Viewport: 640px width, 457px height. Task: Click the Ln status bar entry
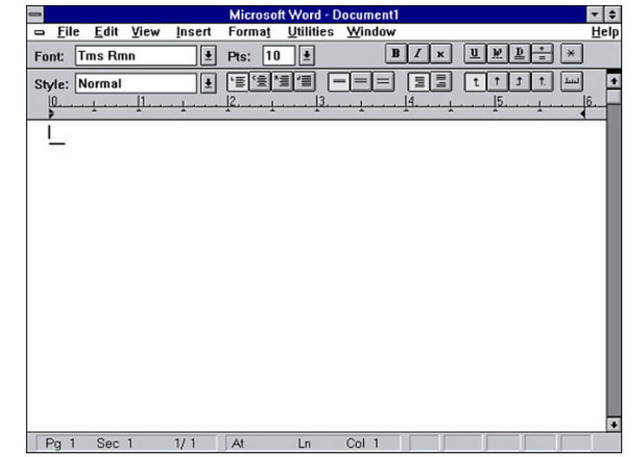point(304,443)
